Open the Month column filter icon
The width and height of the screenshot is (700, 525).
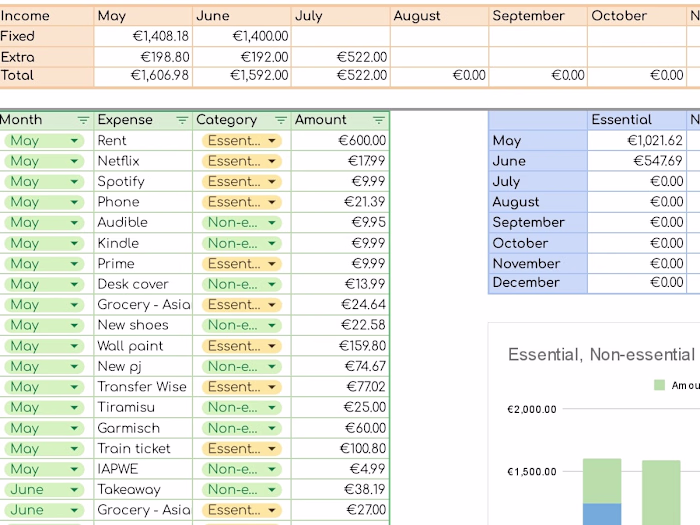point(83,120)
